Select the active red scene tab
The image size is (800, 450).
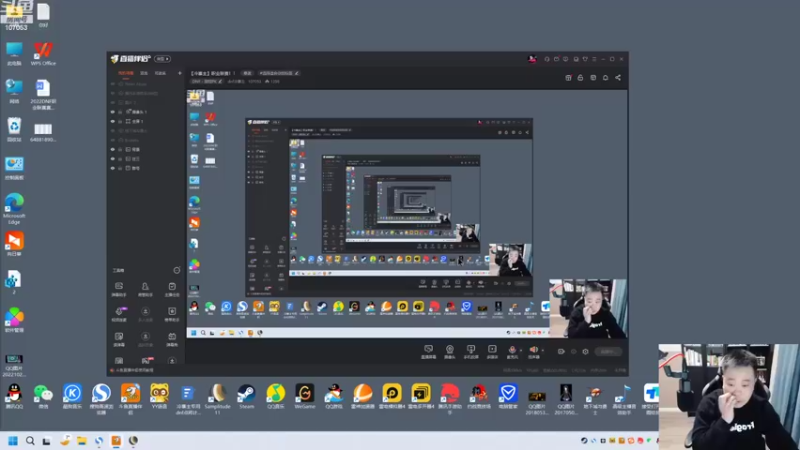(126, 73)
